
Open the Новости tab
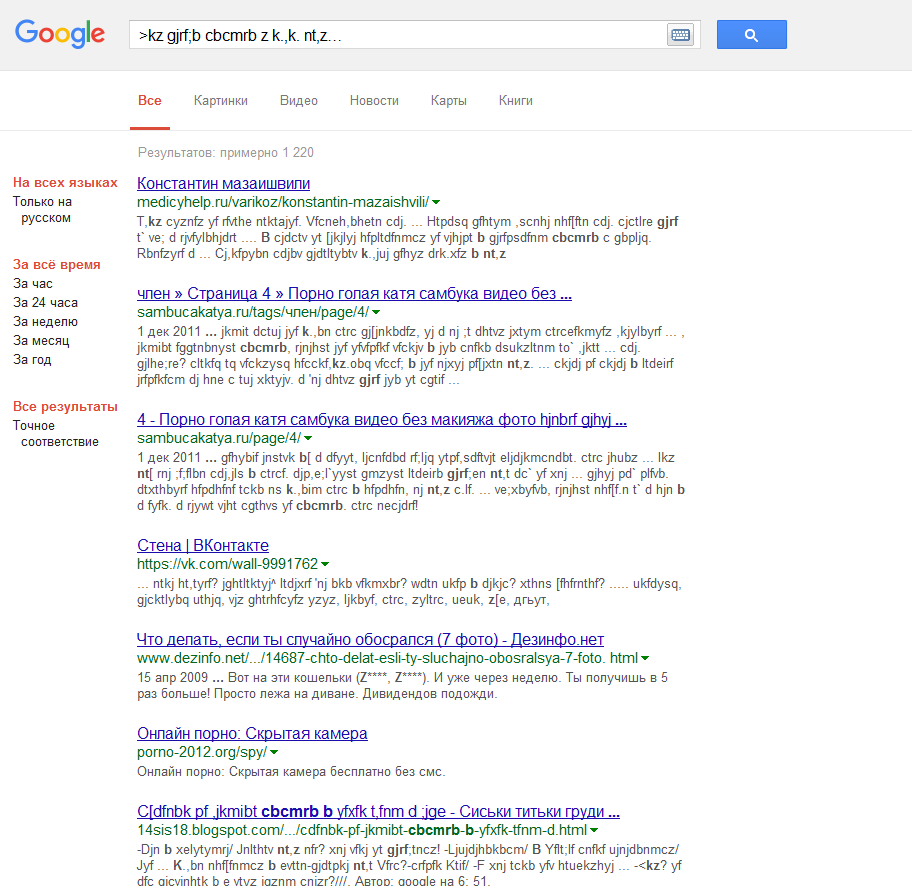(x=374, y=101)
